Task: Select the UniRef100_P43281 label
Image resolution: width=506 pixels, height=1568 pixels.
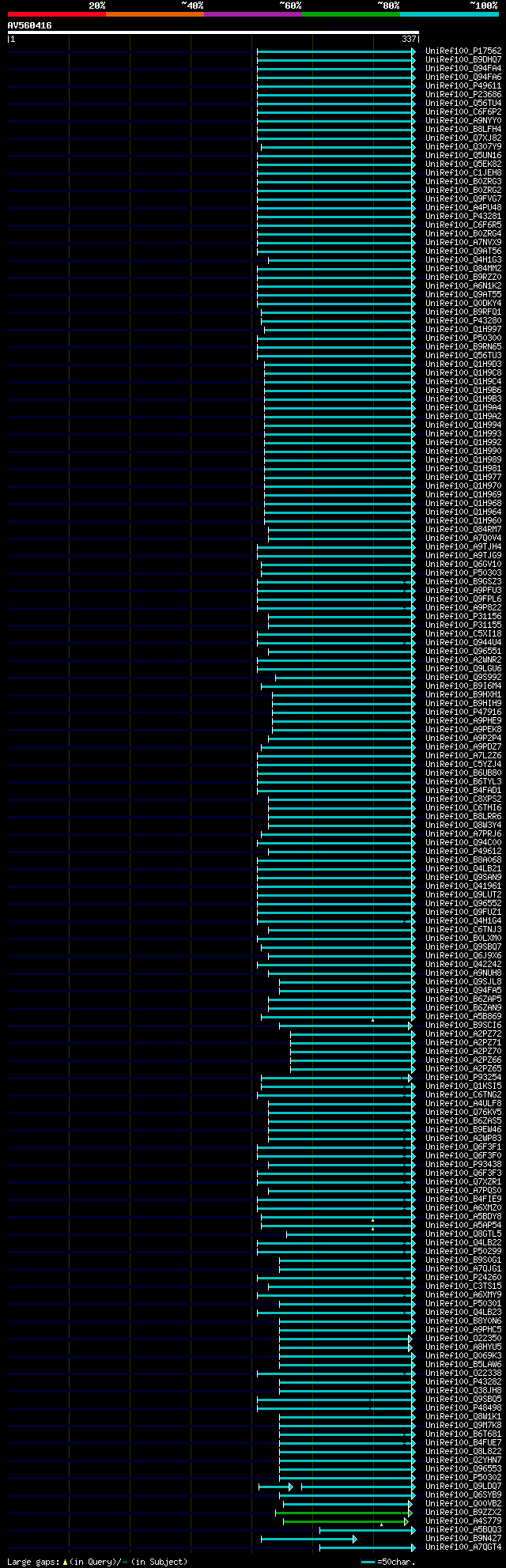Action: point(463,216)
